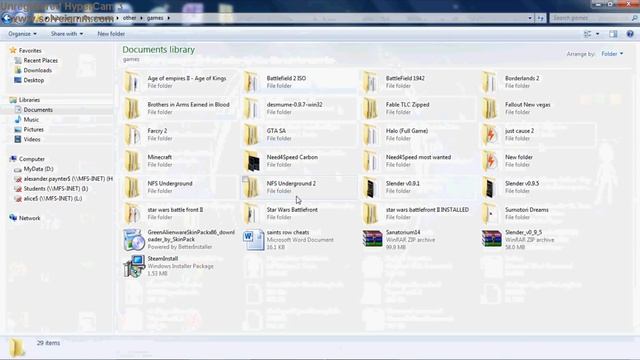Image resolution: width=640 pixels, height=360 pixels.
Task: Select Network in navigation pane
Action: point(29,218)
